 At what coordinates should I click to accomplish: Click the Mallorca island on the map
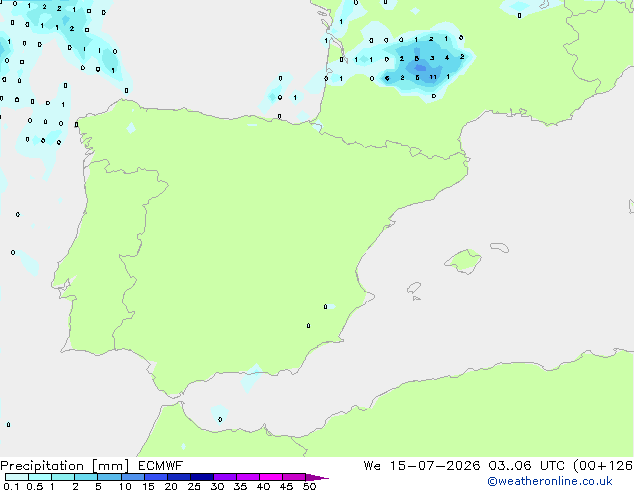tap(464, 262)
